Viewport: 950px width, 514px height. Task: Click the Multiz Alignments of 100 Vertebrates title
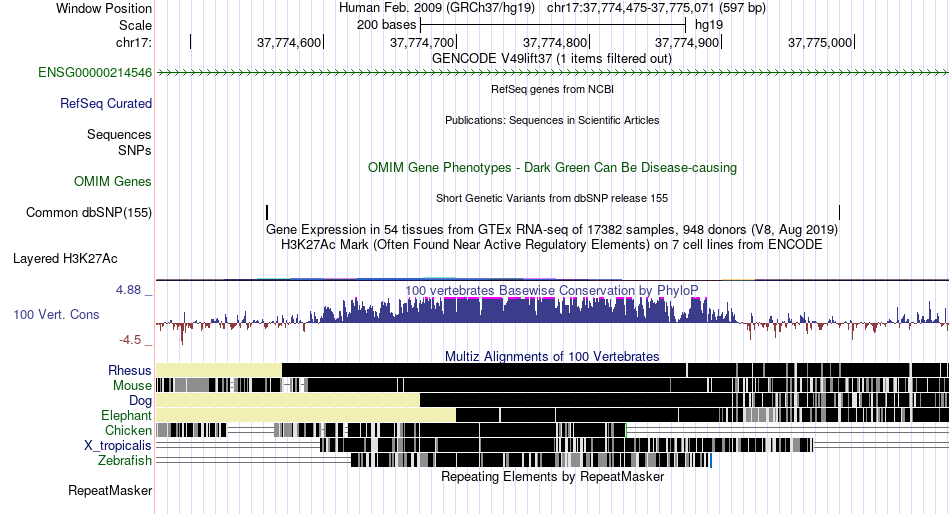tap(552, 356)
